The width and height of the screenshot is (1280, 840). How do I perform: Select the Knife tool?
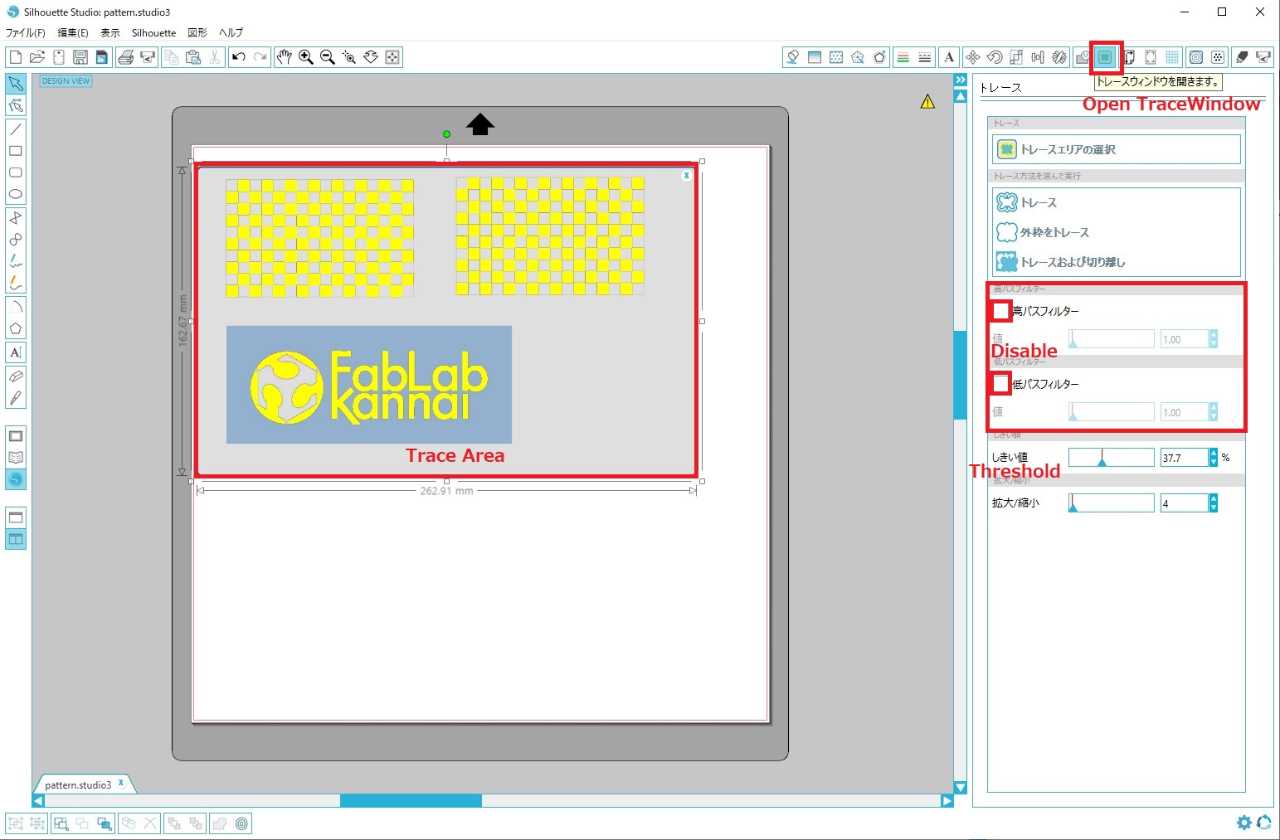click(x=16, y=398)
